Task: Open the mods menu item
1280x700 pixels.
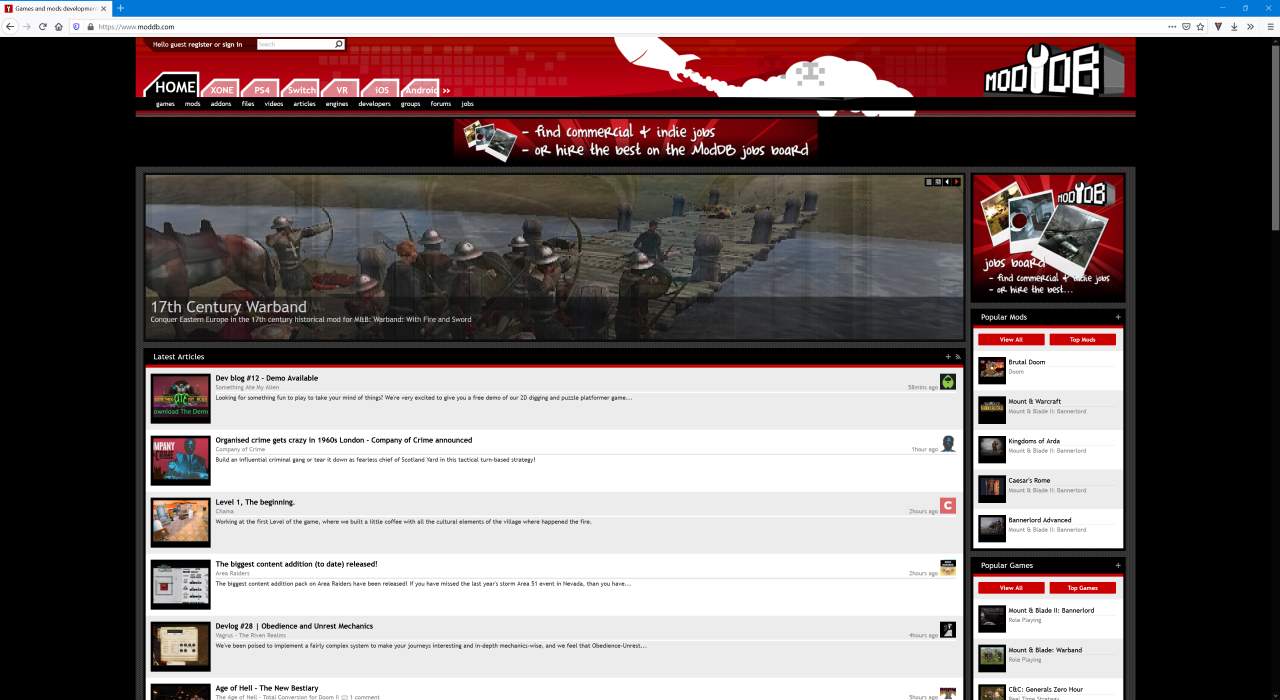Action: coord(192,104)
